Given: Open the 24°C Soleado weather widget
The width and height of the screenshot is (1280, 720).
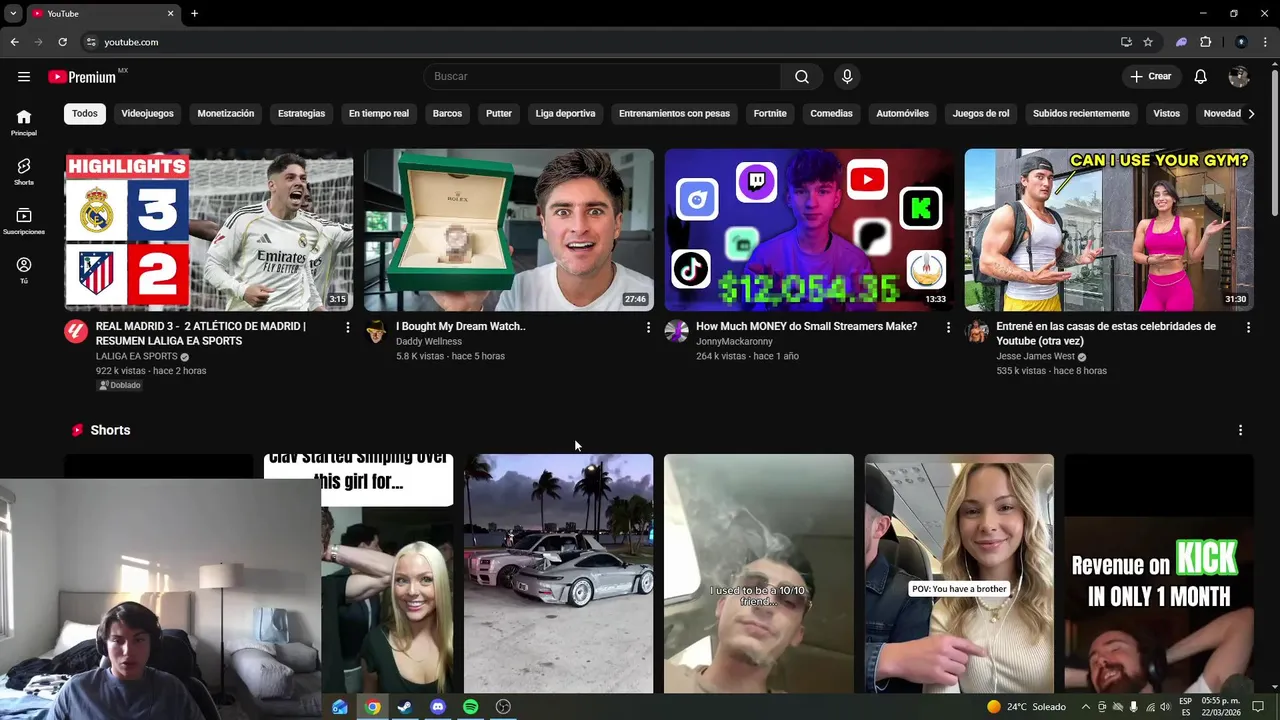Looking at the screenshot, I should (x=1026, y=707).
